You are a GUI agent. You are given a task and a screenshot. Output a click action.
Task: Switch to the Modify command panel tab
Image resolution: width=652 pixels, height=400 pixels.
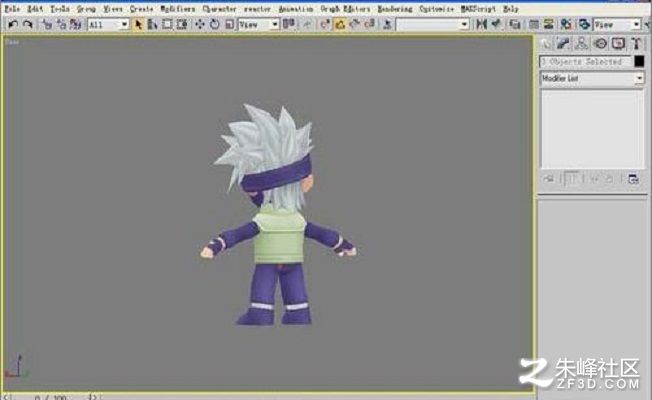[563, 43]
